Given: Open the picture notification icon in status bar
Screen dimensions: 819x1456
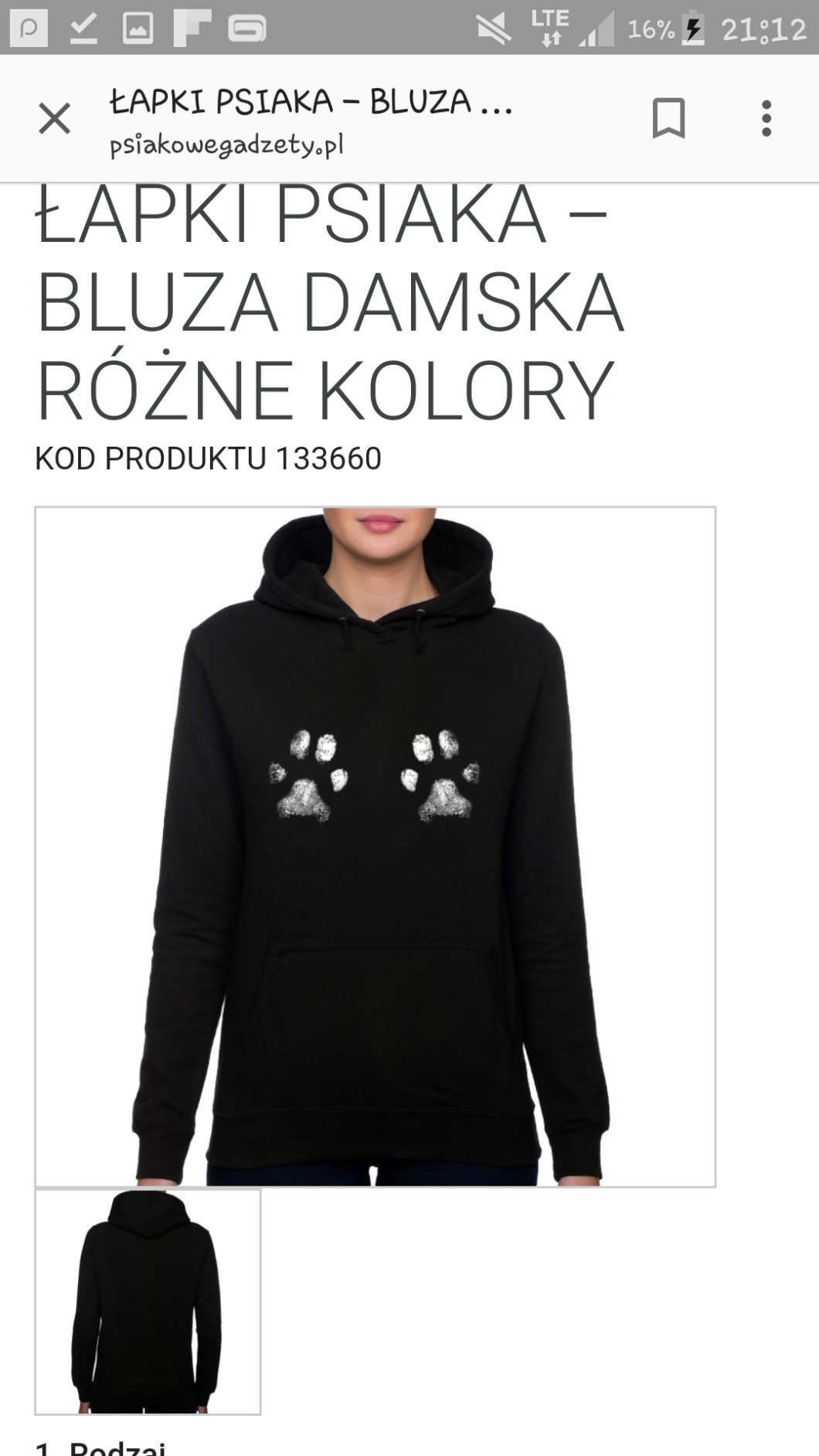Looking at the screenshot, I should coord(138,29).
